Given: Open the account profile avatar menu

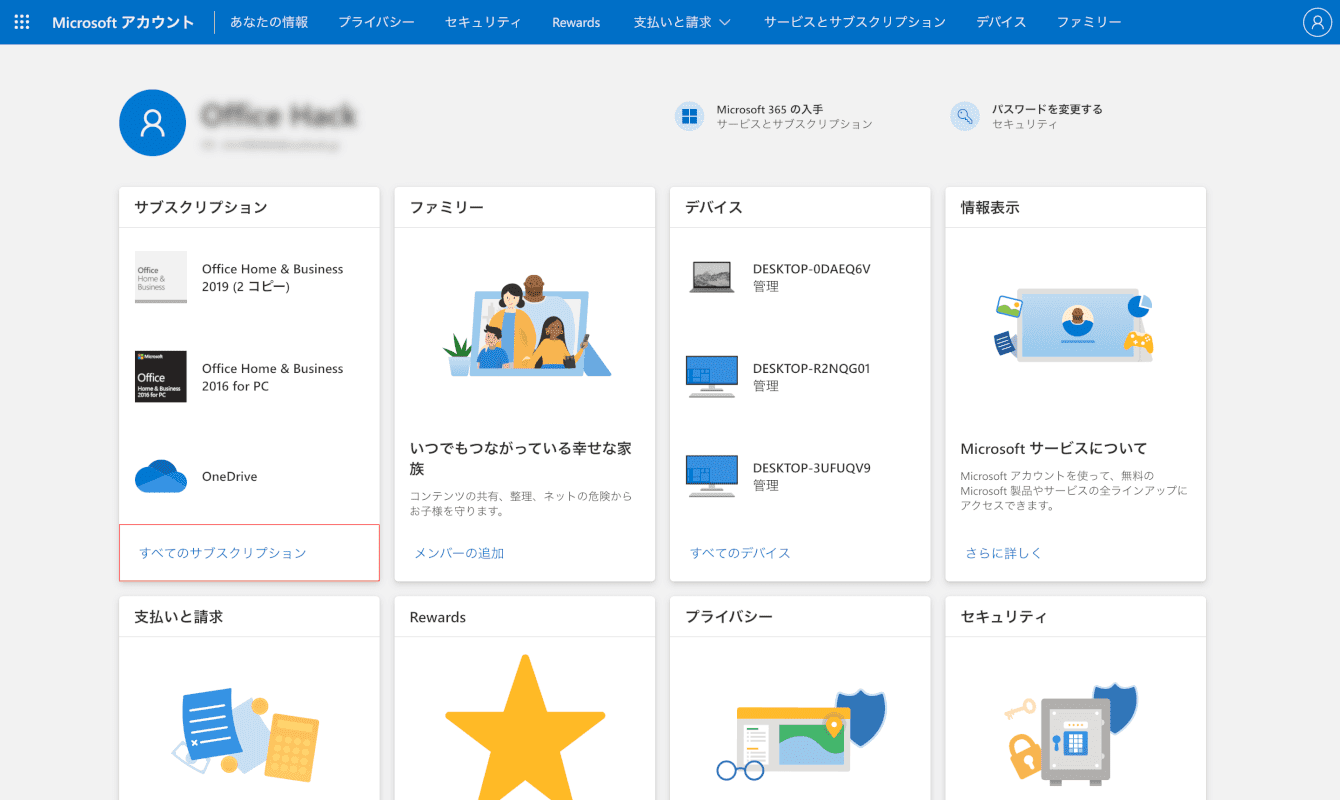Looking at the screenshot, I should pos(1318,22).
